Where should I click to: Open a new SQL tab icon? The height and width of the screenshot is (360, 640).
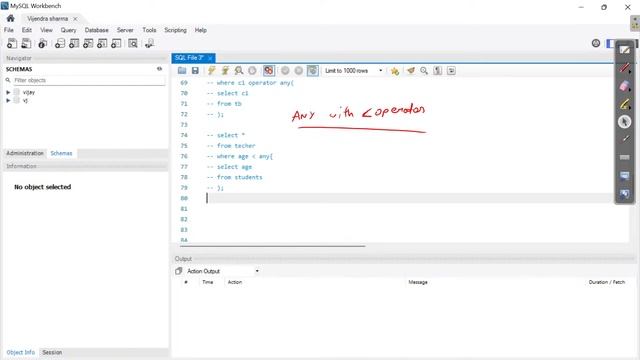12,43
